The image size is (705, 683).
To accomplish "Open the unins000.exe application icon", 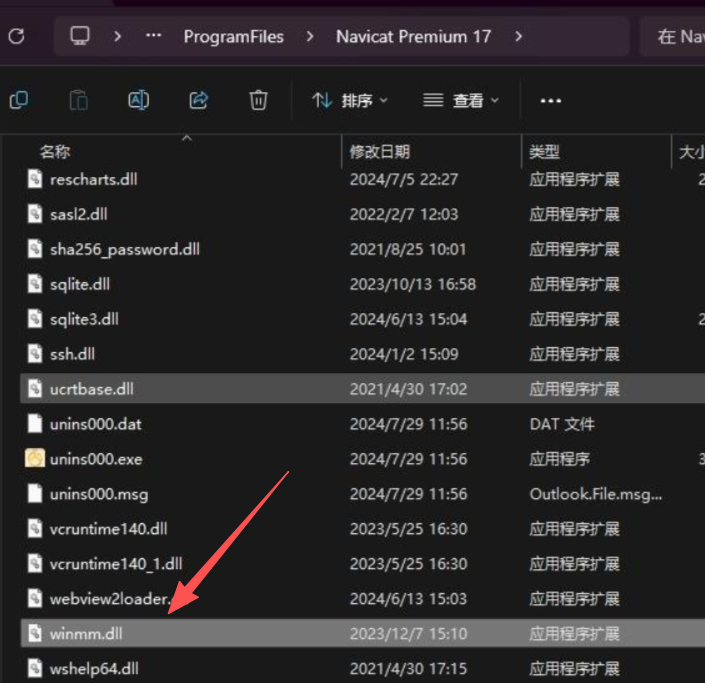I will point(35,459).
